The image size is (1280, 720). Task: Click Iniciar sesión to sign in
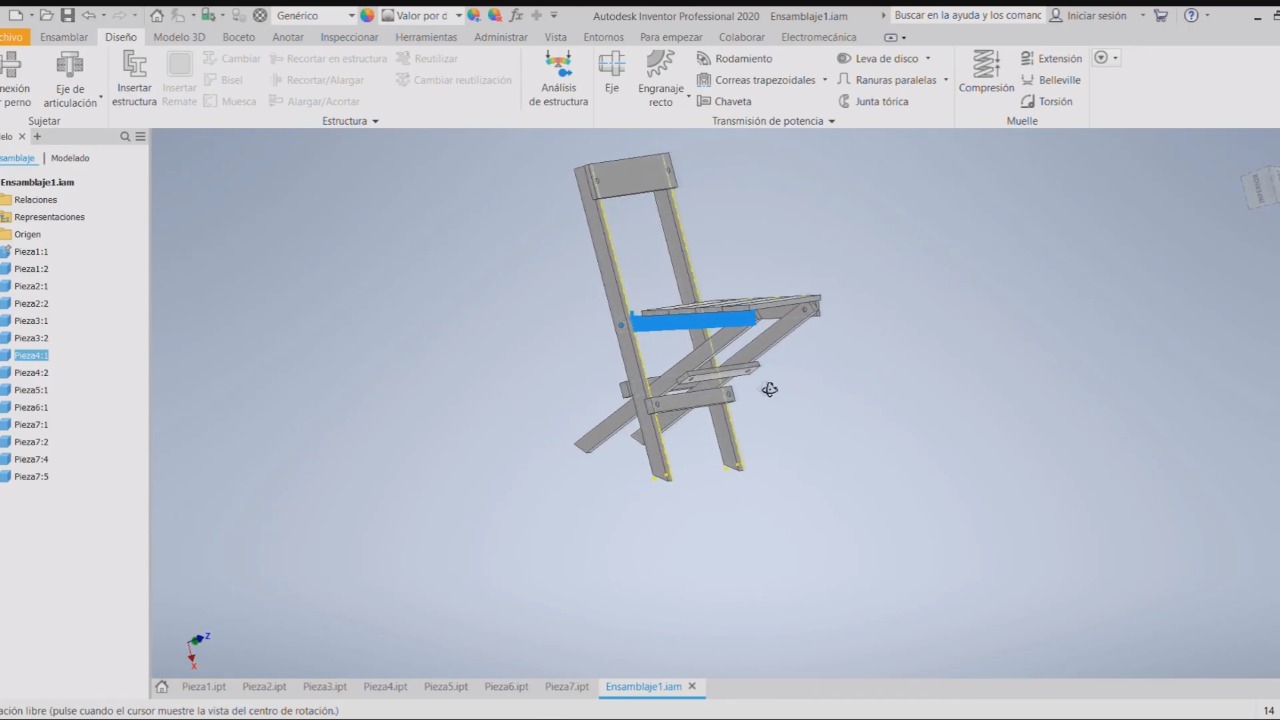[1095, 16]
